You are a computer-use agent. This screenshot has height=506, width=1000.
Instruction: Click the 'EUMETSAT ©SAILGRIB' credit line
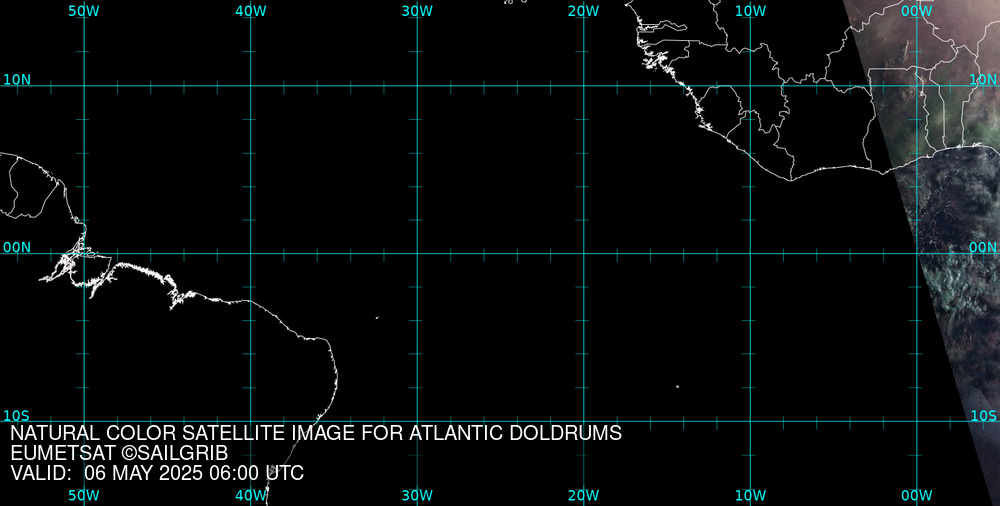(119, 454)
